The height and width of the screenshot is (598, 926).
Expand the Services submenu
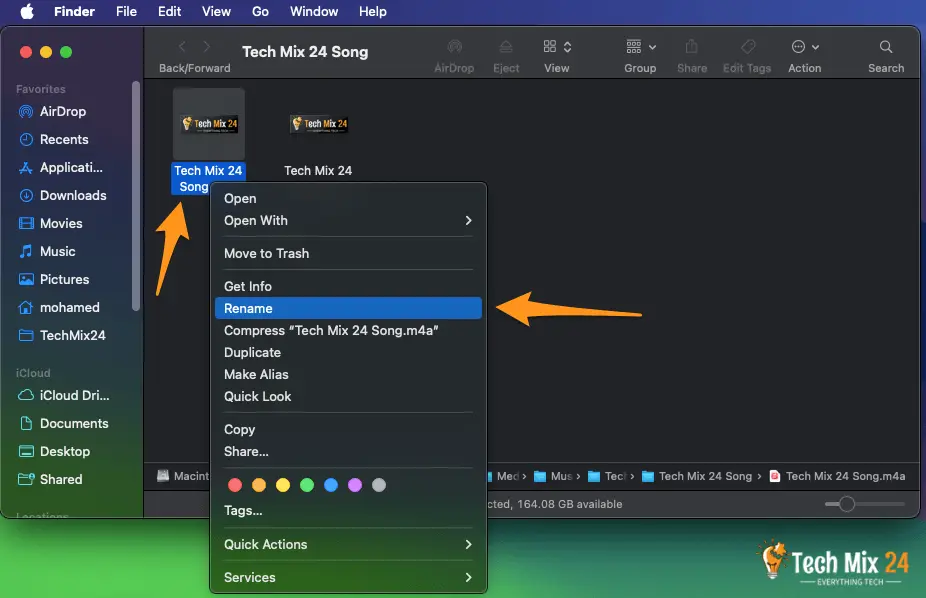click(348, 577)
